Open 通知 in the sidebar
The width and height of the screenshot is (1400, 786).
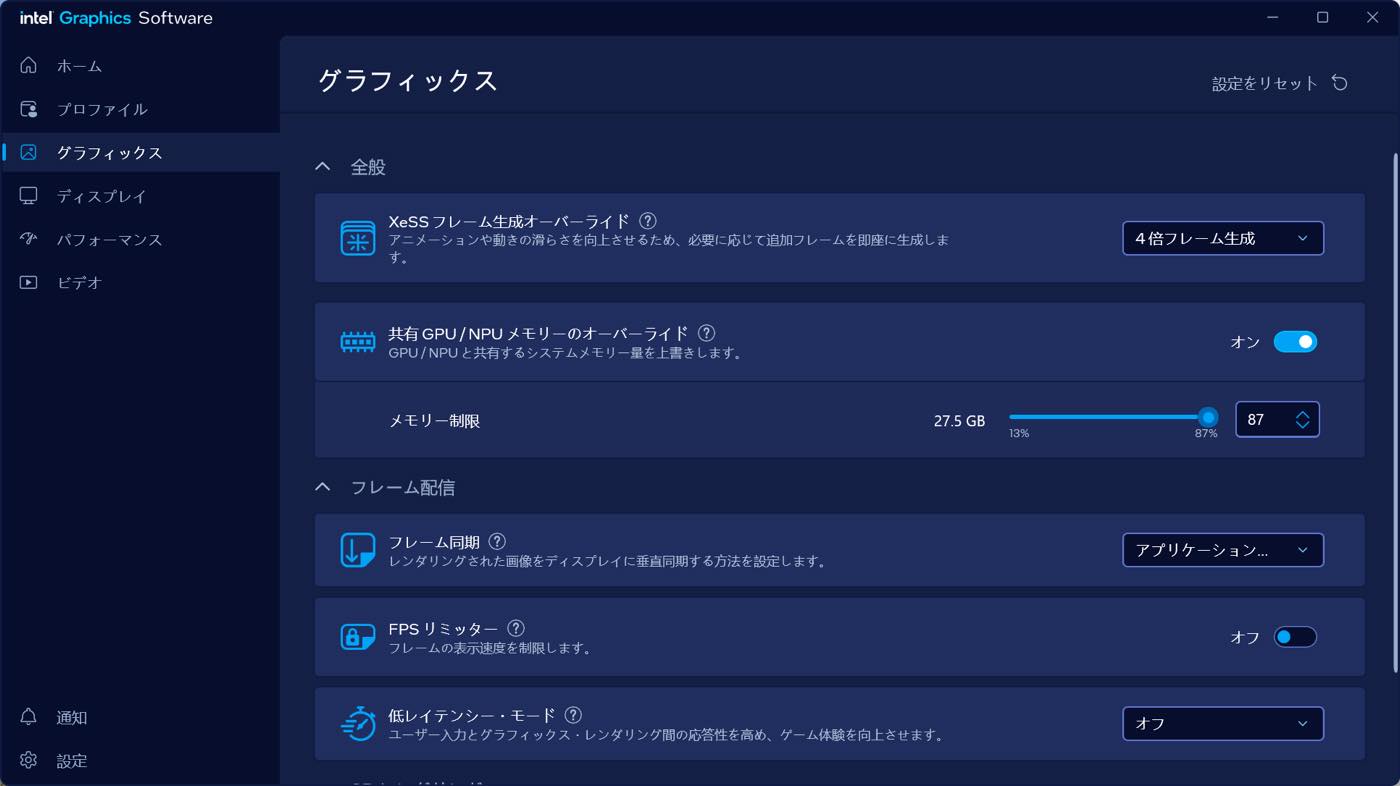click(140, 717)
